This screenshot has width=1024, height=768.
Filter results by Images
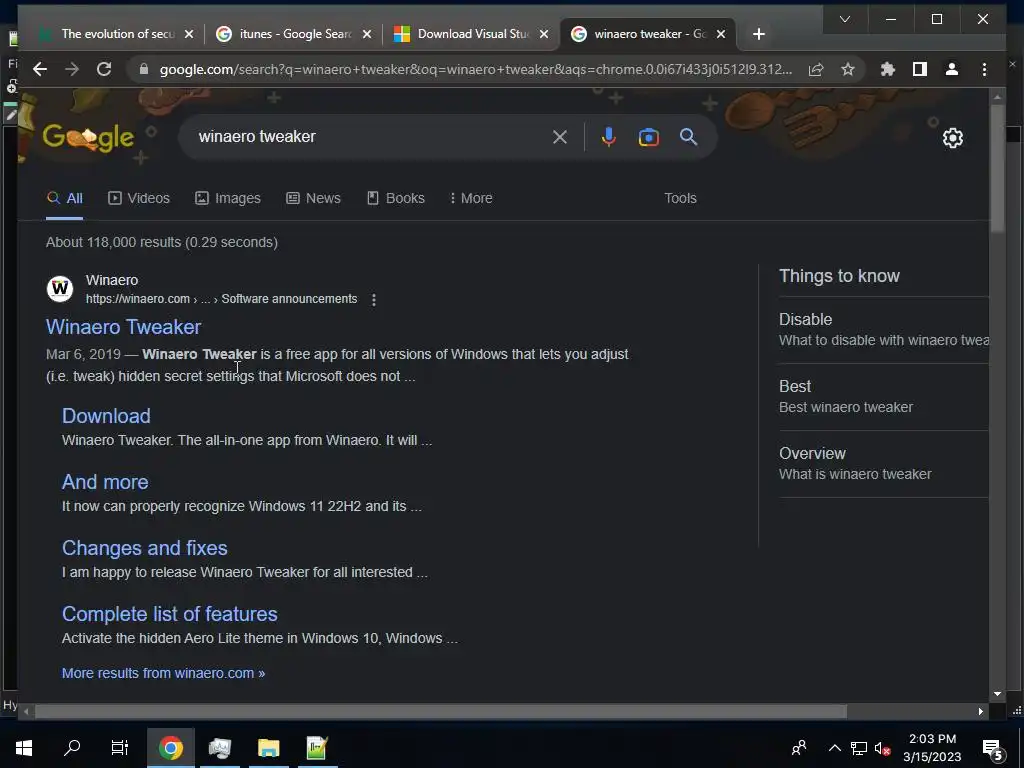click(228, 199)
